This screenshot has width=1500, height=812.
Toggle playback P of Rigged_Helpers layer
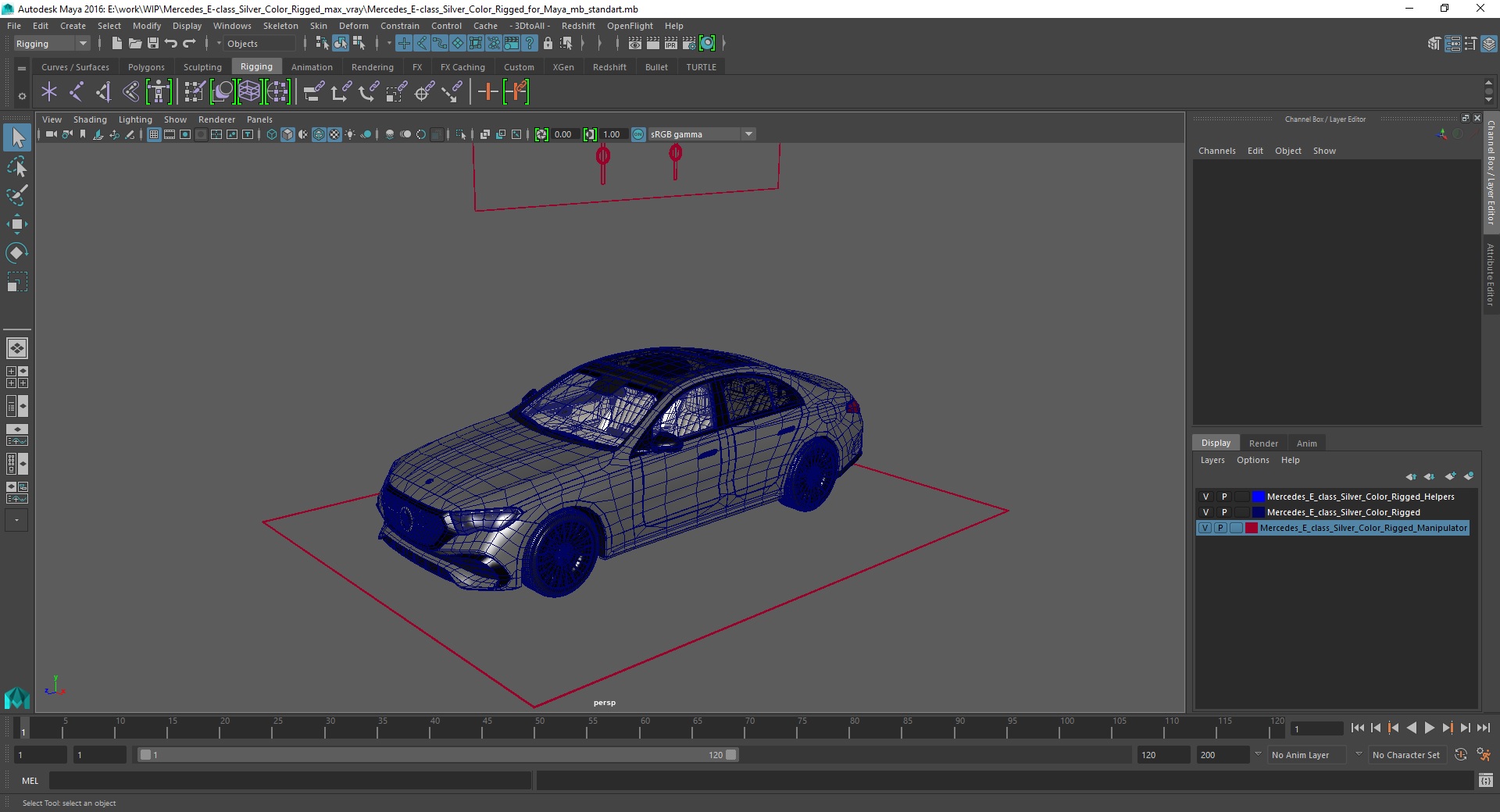tap(1224, 497)
